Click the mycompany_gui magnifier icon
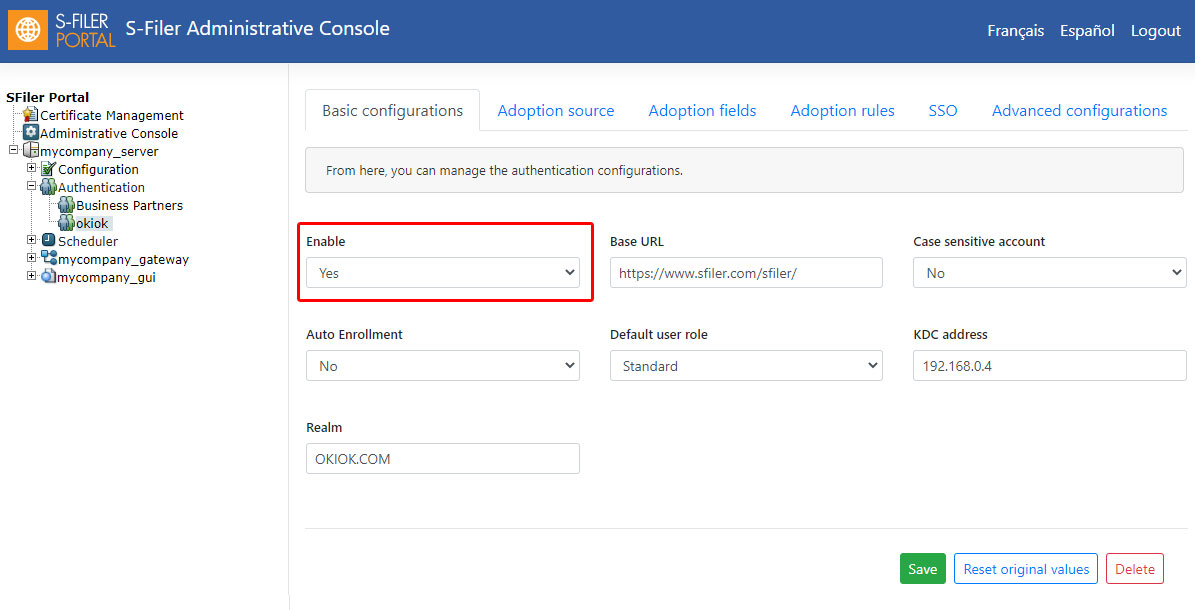1195x610 pixels. tap(49, 276)
